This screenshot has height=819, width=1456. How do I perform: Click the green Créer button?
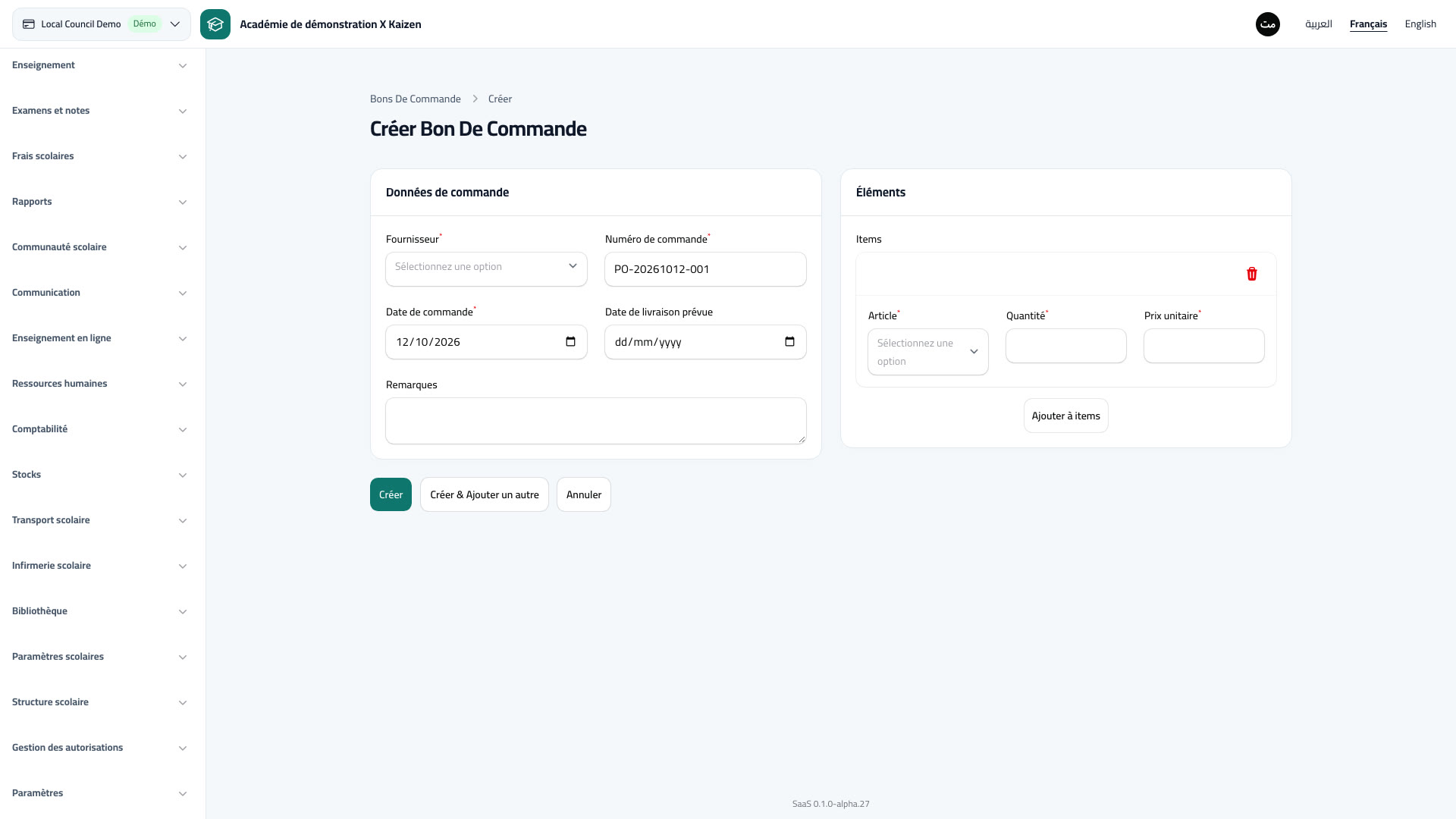391,494
